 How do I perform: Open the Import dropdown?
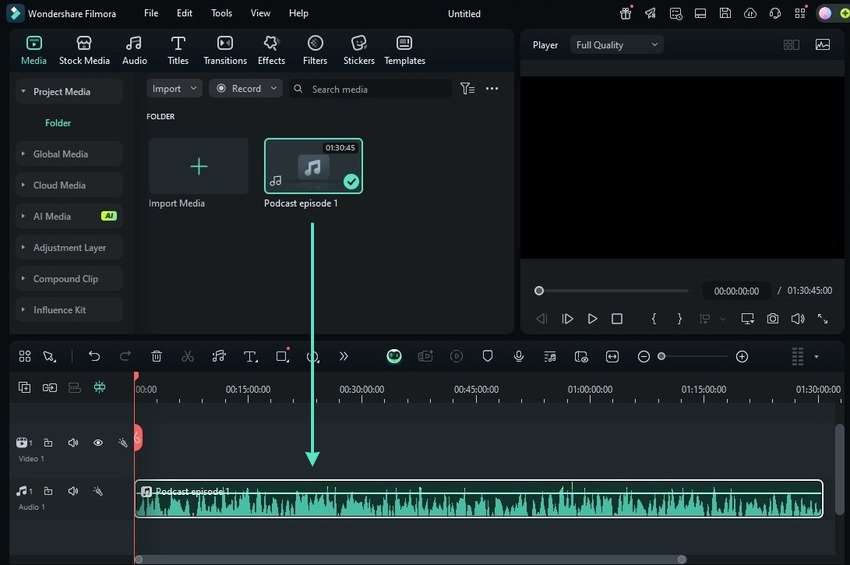(174, 88)
